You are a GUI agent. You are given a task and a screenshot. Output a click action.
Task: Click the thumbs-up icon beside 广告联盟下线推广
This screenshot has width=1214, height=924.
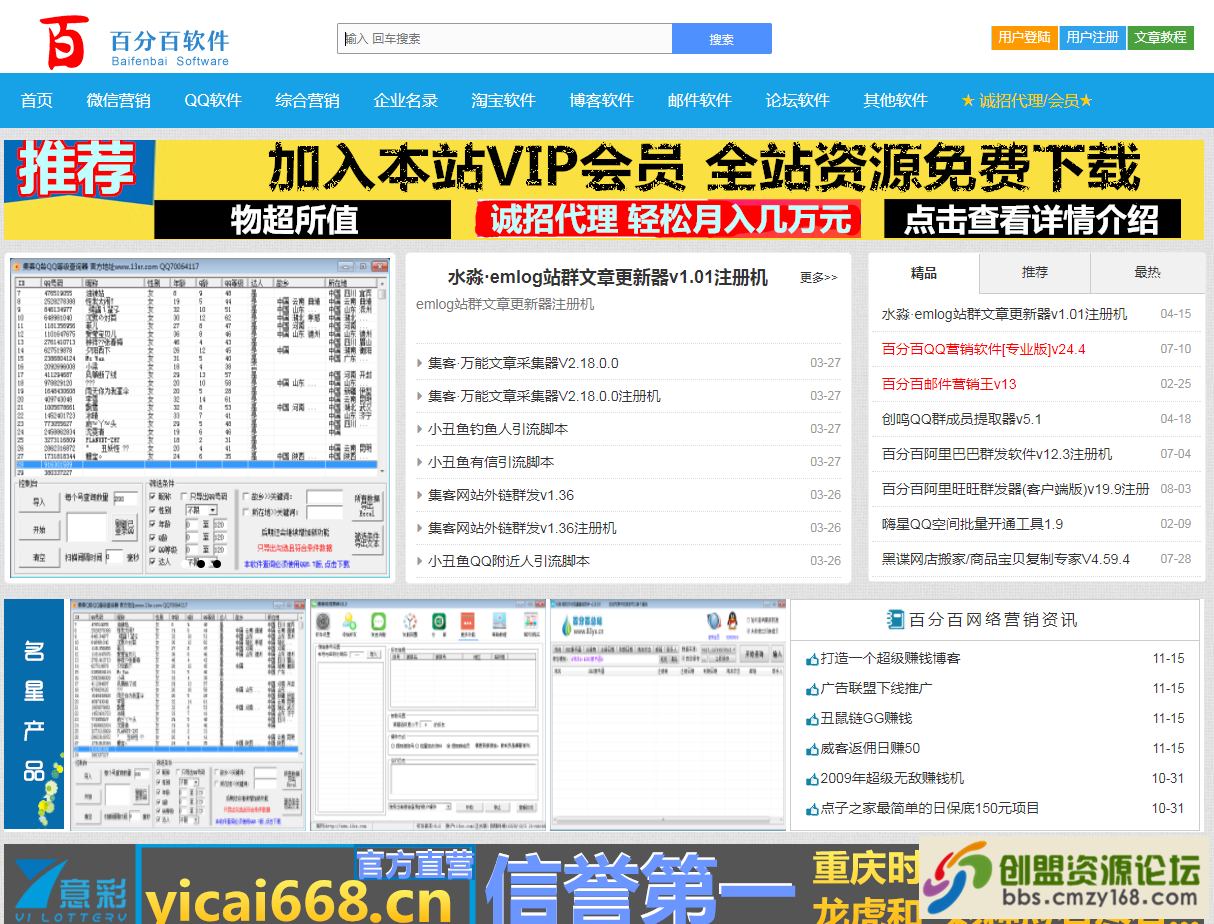pos(812,689)
